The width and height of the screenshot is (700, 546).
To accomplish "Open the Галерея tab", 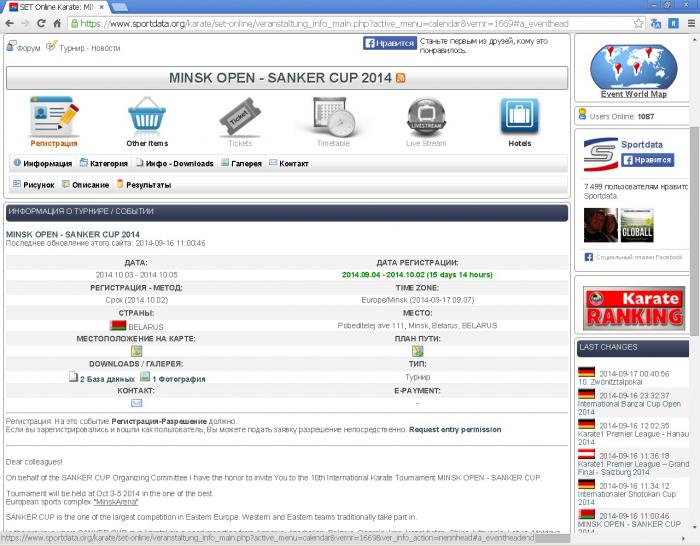I will 242,163.
